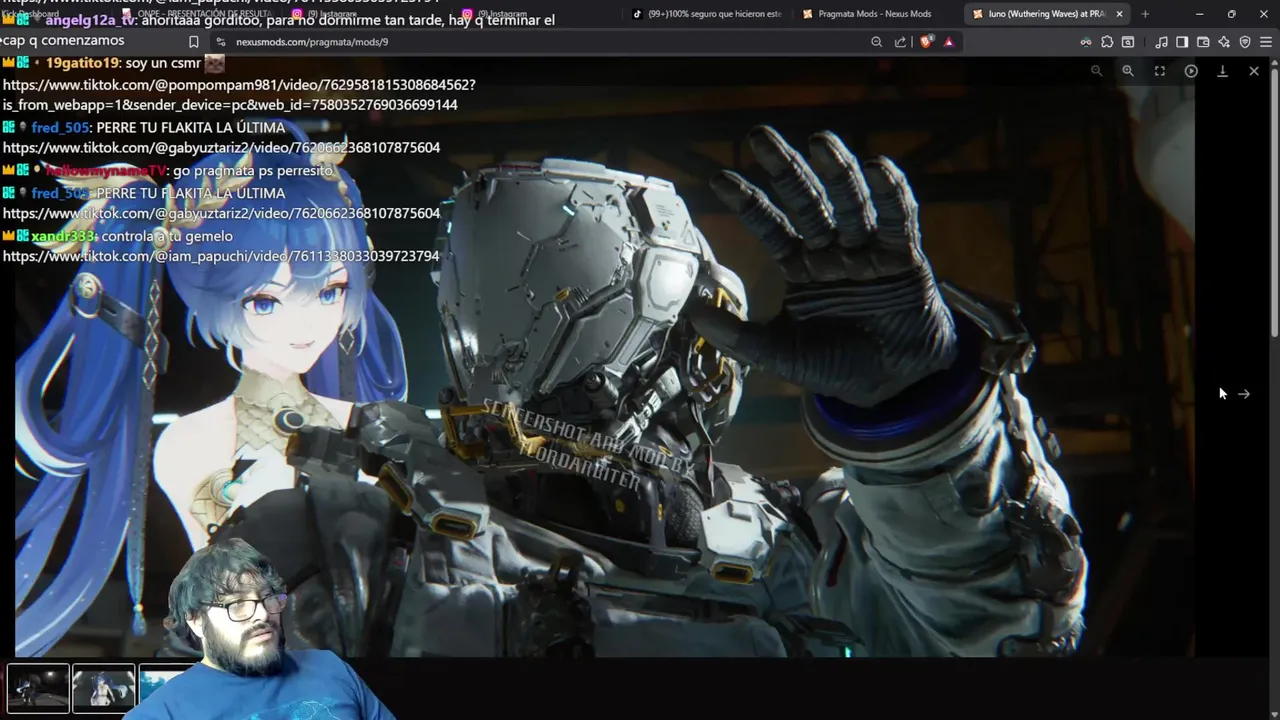The width and height of the screenshot is (1280, 720).
Task: Start the image slideshow autoplay
Action: [x=1191, y=71]
